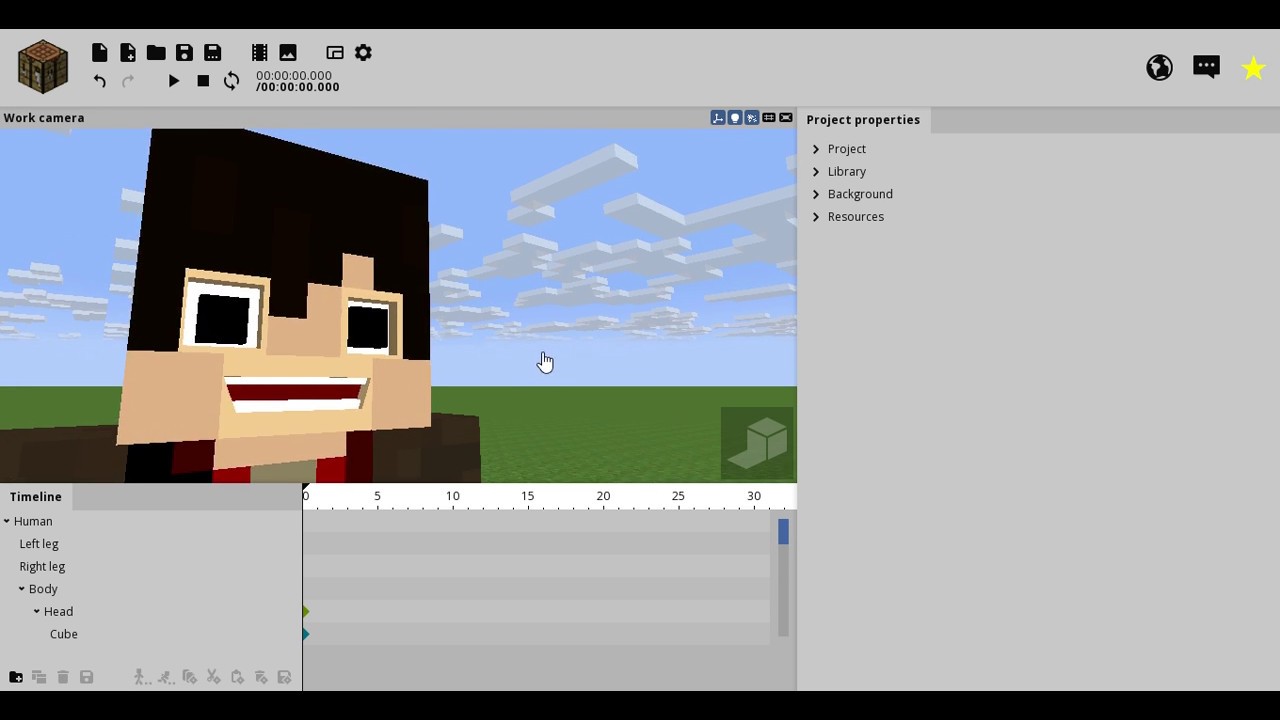Add a new timeline folder

coord(16,677)
